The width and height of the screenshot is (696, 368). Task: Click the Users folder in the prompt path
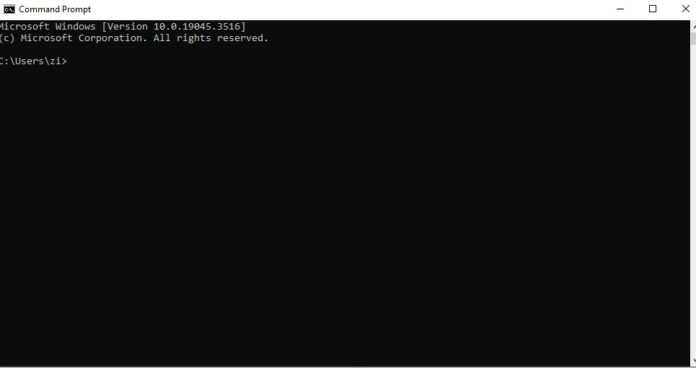(28, 61)
